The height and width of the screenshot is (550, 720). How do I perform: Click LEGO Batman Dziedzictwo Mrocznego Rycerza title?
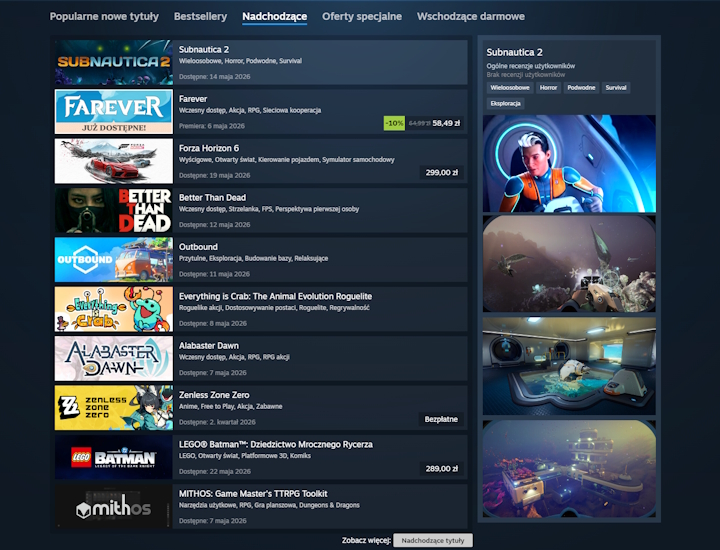click(x=276, y=444)
